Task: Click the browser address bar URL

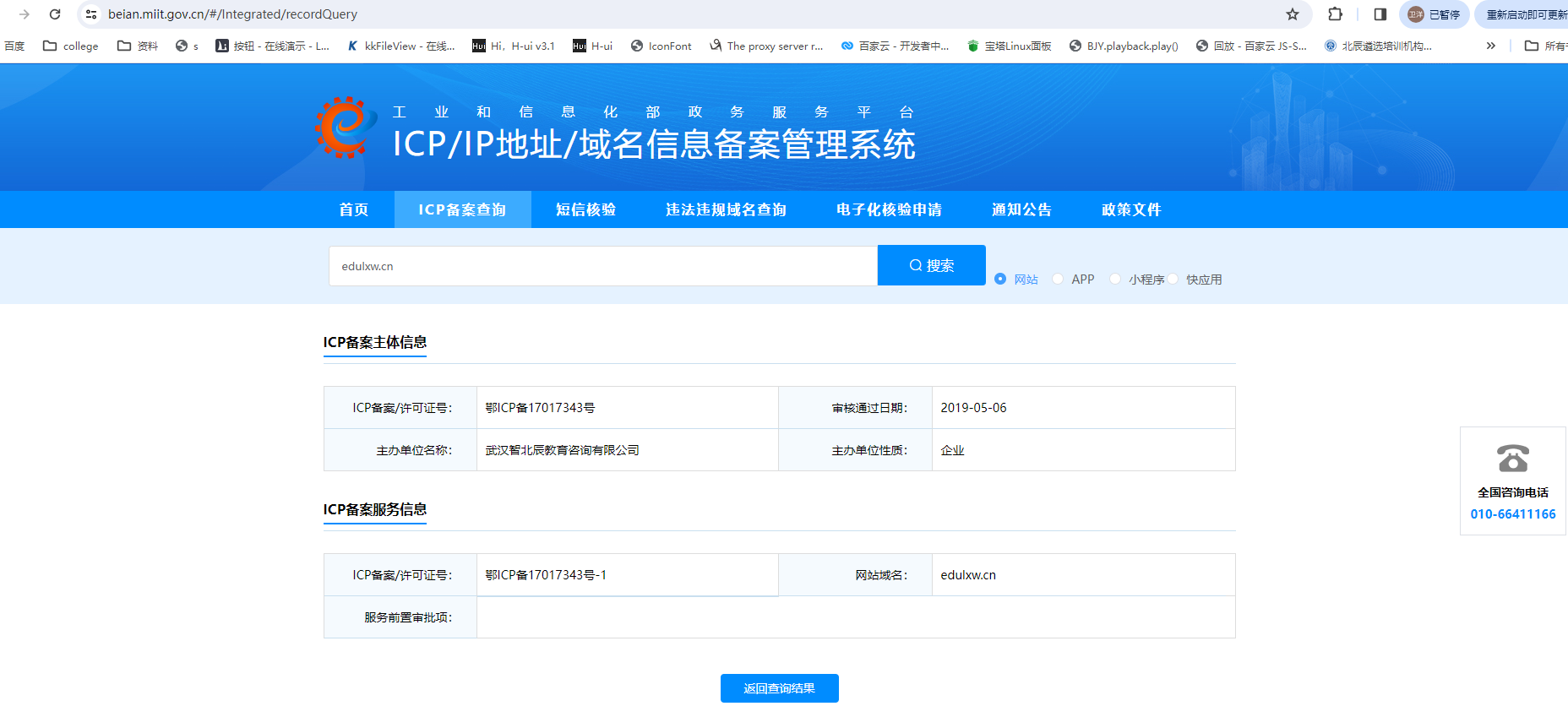Action: click(x=232, y=14)
